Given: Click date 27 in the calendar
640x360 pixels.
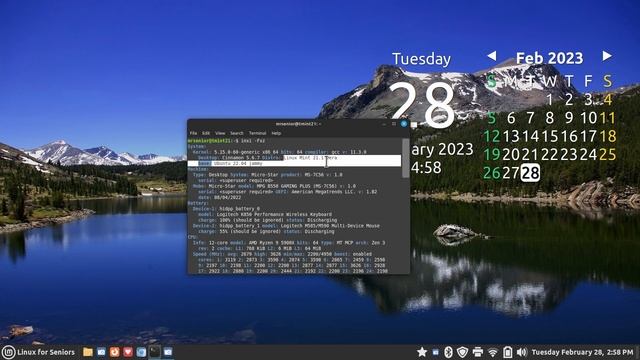Looking at the screenshot, I should click(511, 173).
